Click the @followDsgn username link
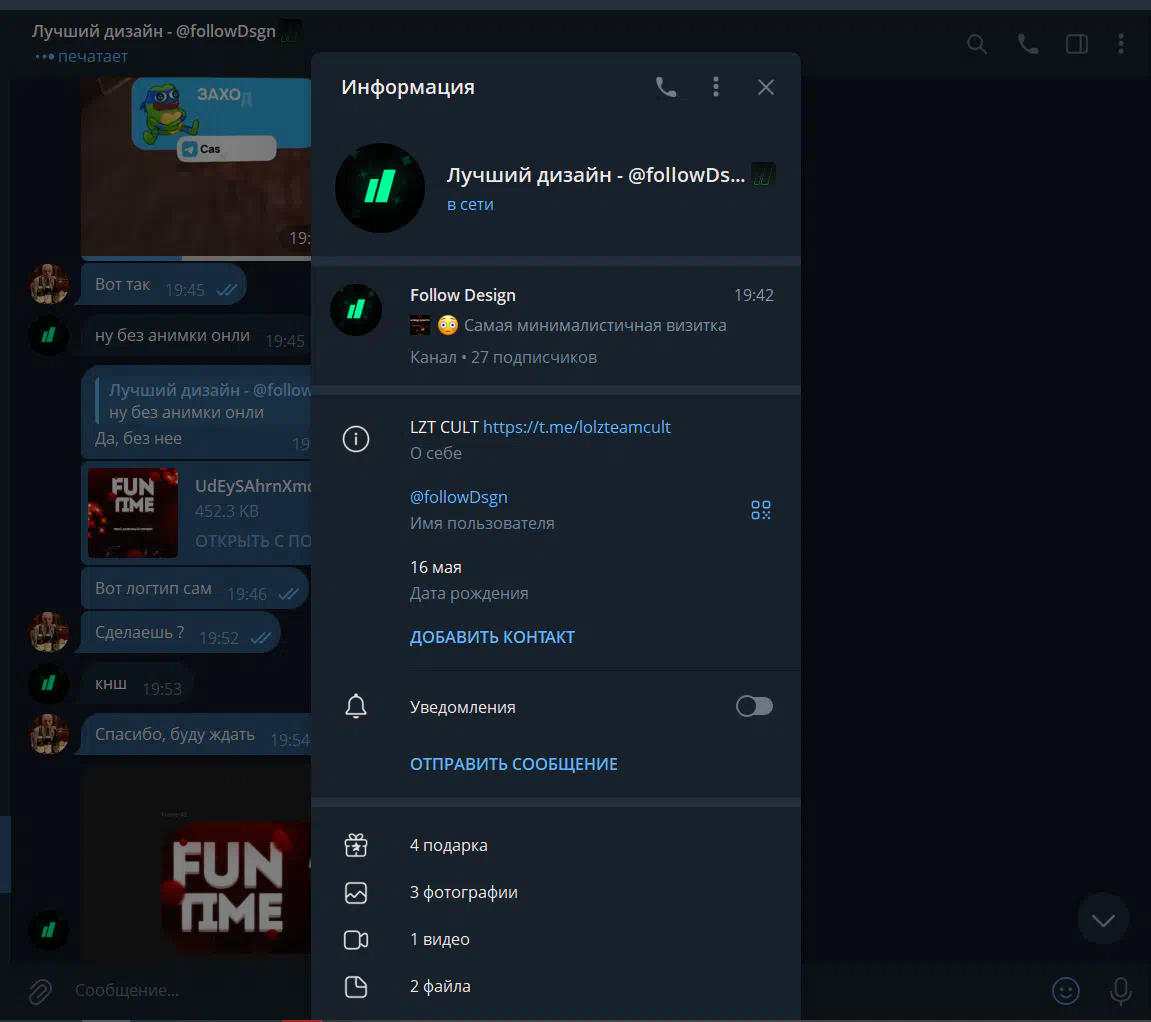The image size is (1151, 1022). coord(459,497)
